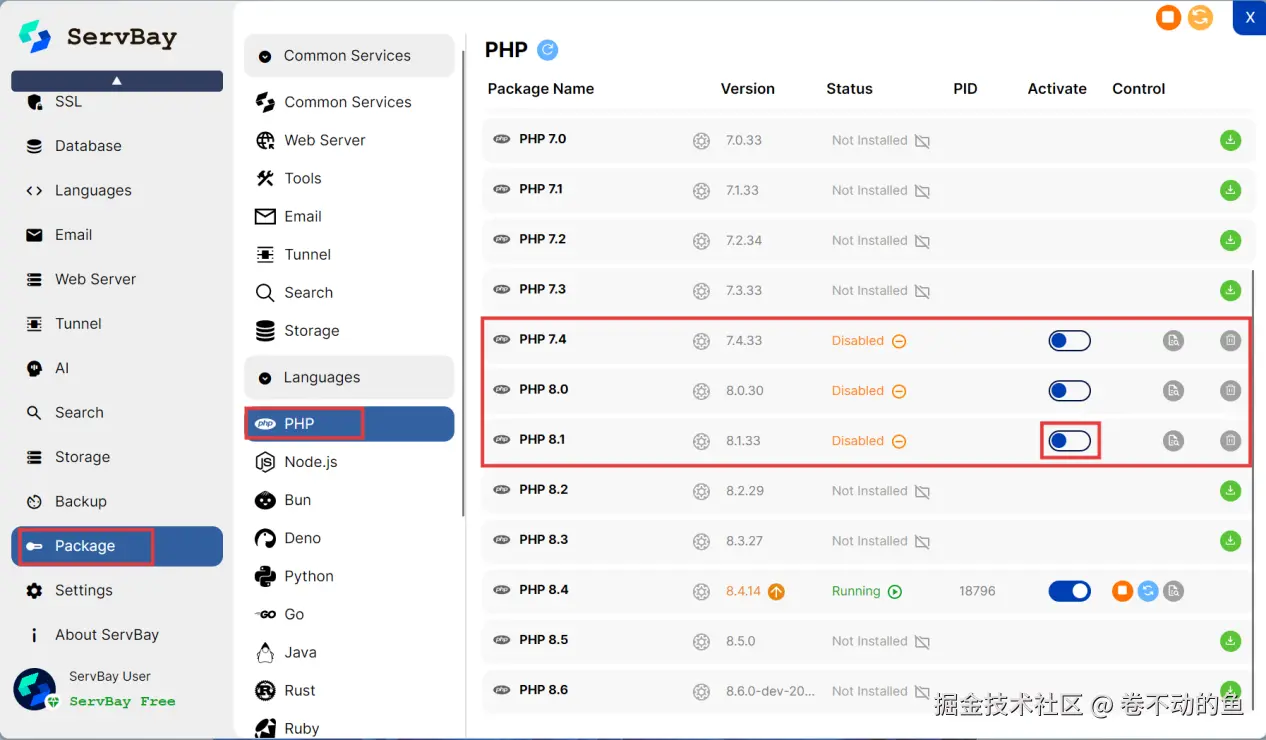
Task: Click the PID value 18796
Action: 977,591
